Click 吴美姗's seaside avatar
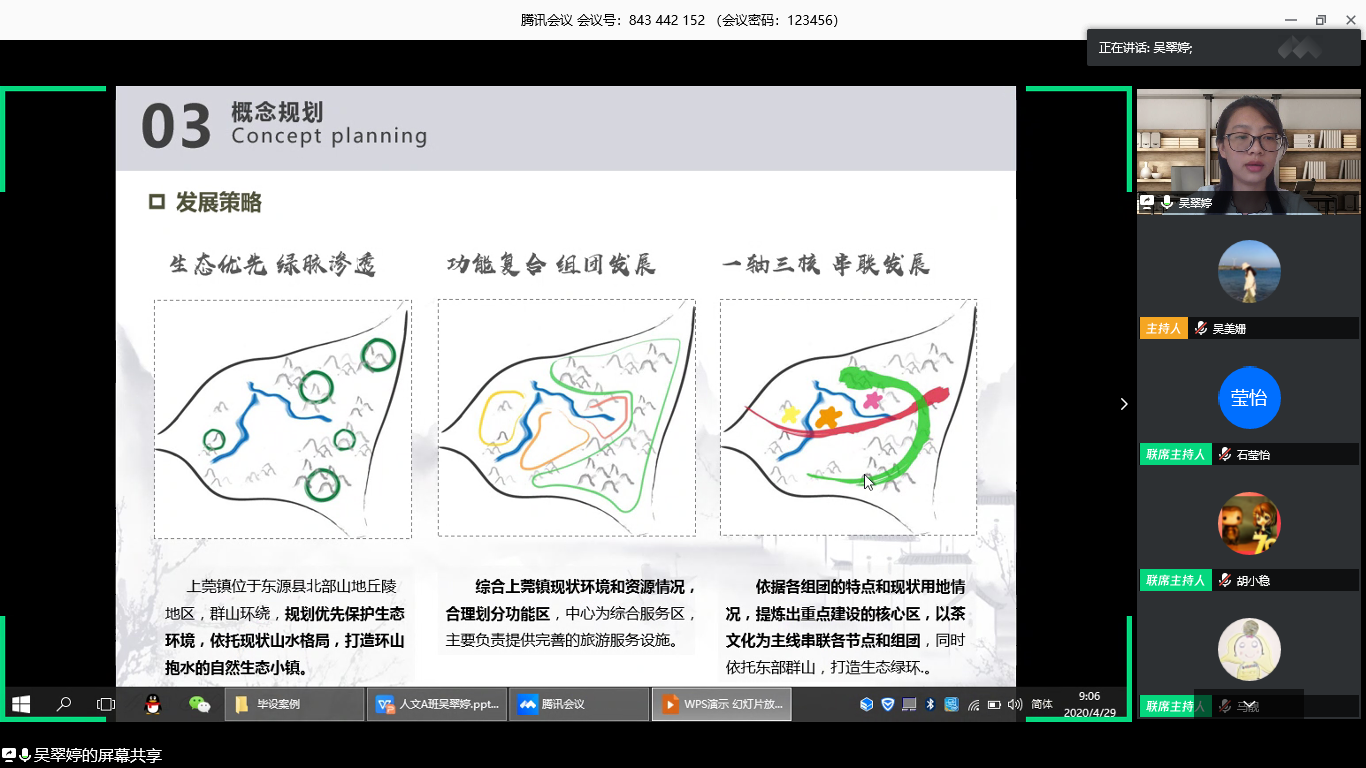The image size is (1366, 768). (x=1249, y=272)
